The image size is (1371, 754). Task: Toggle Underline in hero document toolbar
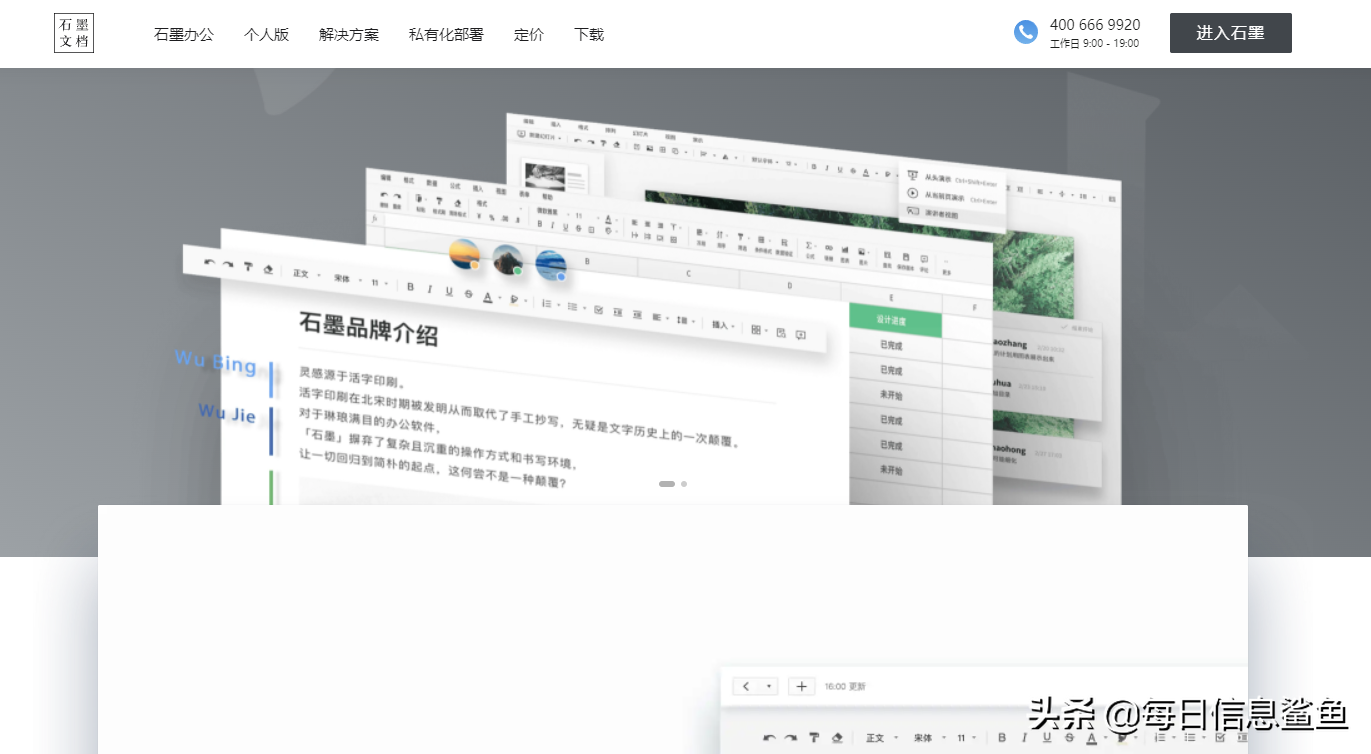(x=449, y=292)
